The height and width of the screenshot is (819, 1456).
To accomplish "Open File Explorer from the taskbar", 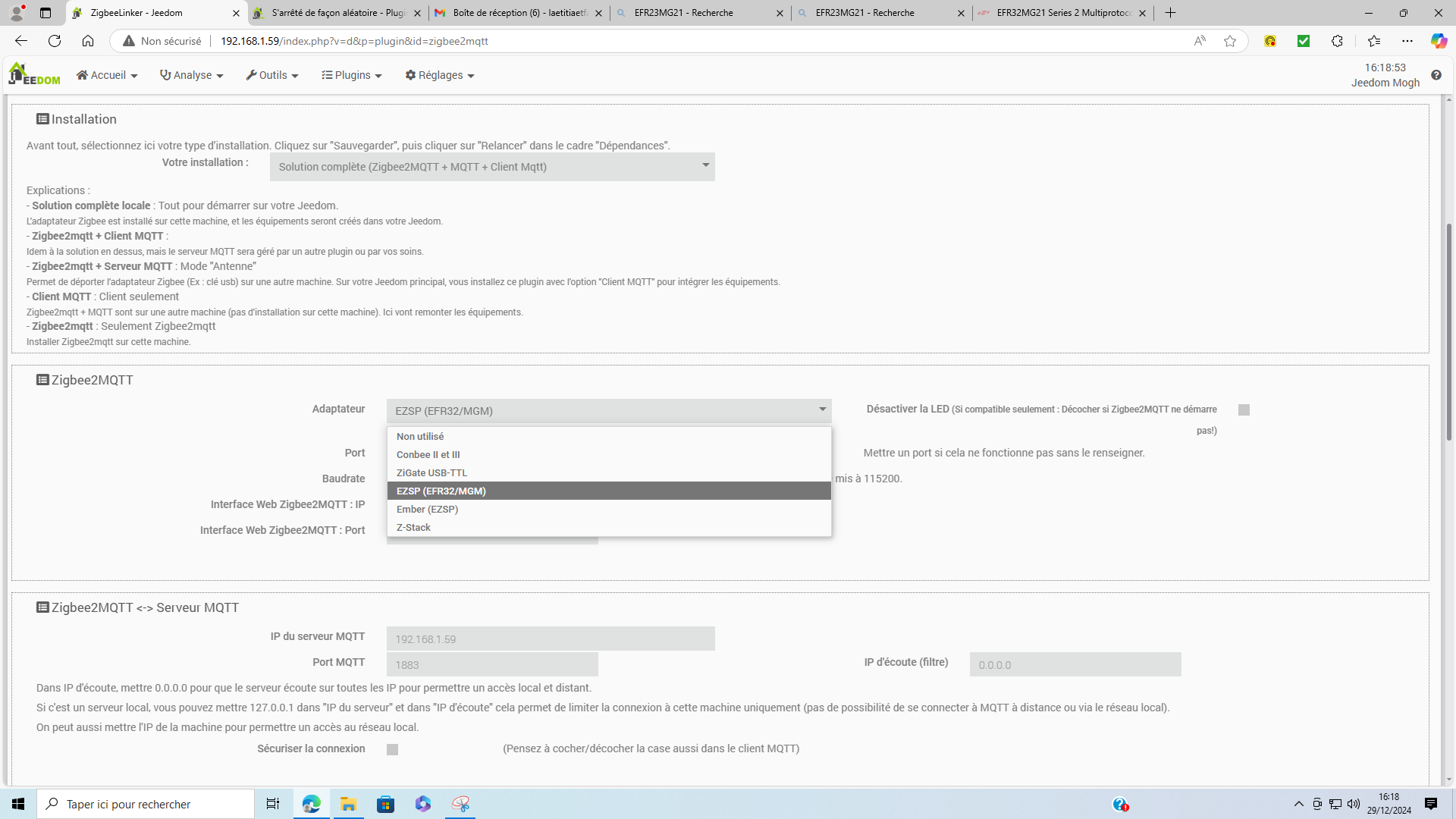I will tap(348, 804).
